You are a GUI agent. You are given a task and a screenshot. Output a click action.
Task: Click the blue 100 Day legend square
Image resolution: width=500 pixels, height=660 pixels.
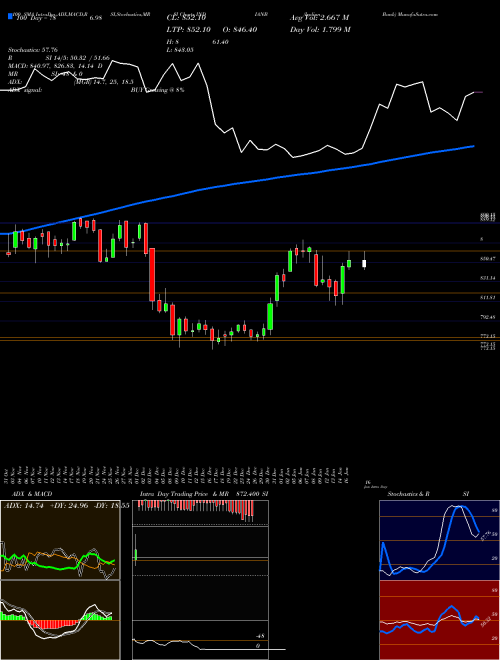[x=10, y=17]
